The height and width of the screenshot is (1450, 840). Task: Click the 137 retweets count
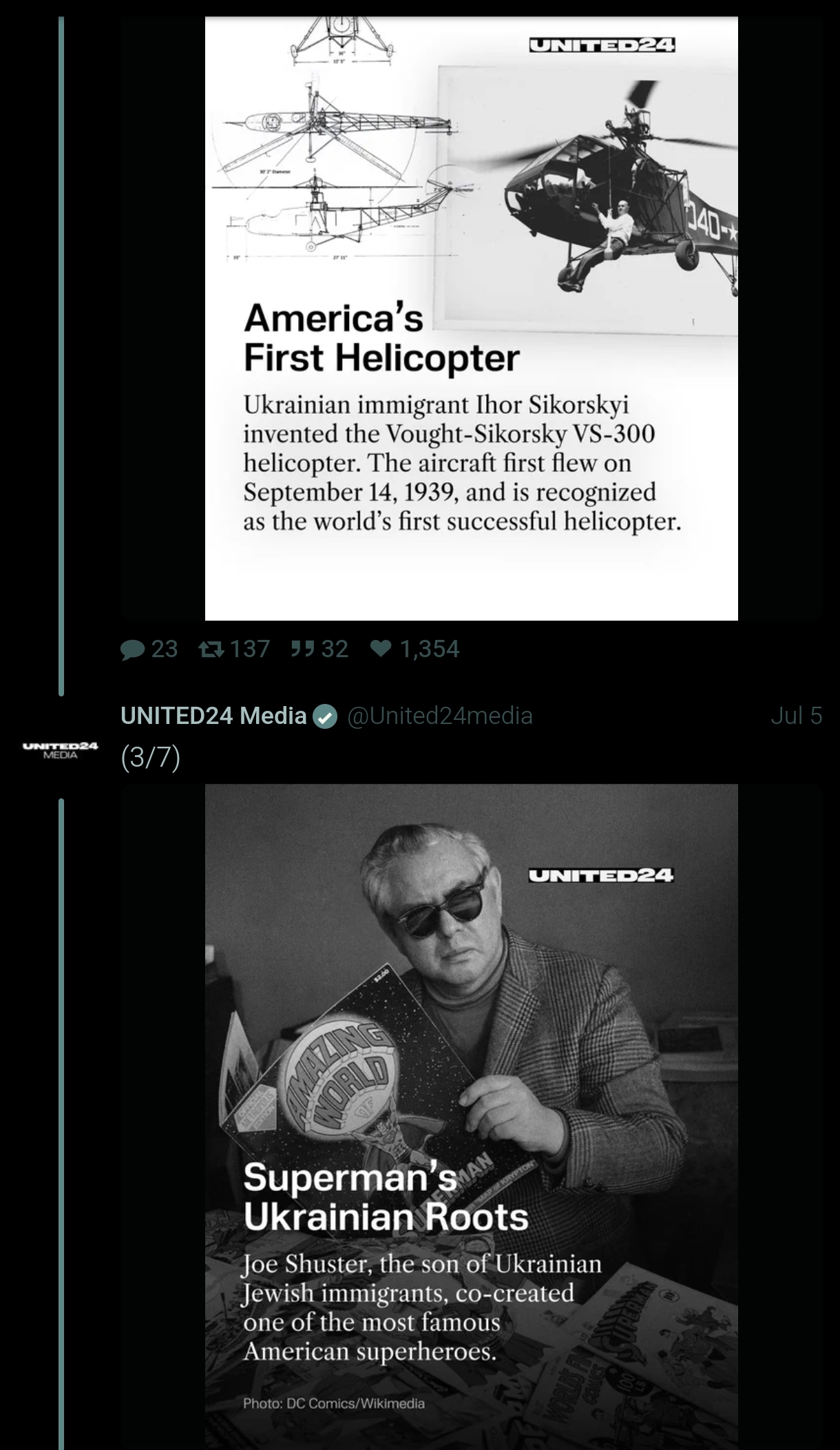pyautogui.click(x=249, y=649)
